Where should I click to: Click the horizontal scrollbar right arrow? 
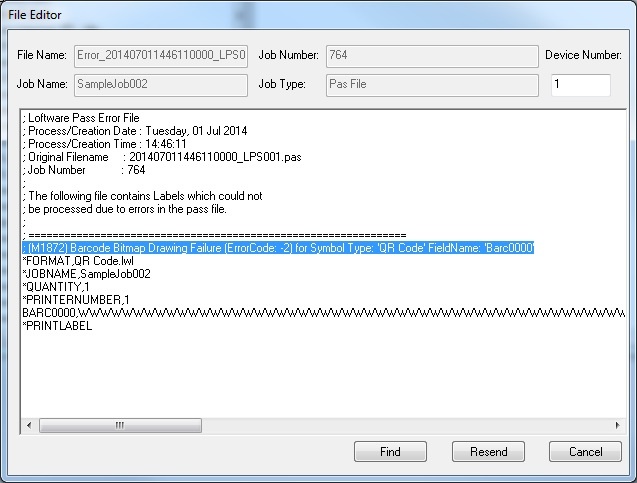click(618, 425)
